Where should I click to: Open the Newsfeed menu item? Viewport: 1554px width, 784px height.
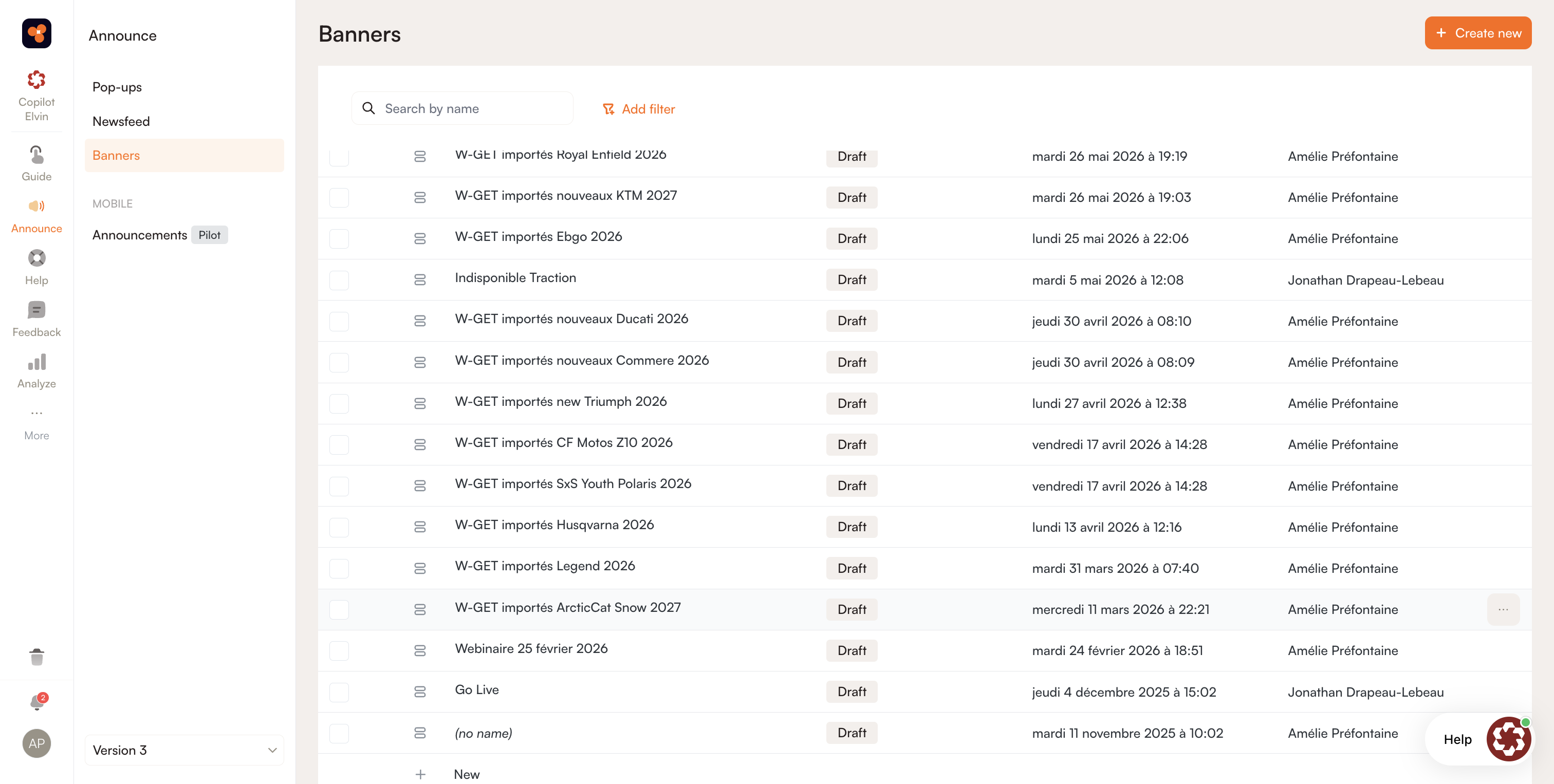[121, 121]
